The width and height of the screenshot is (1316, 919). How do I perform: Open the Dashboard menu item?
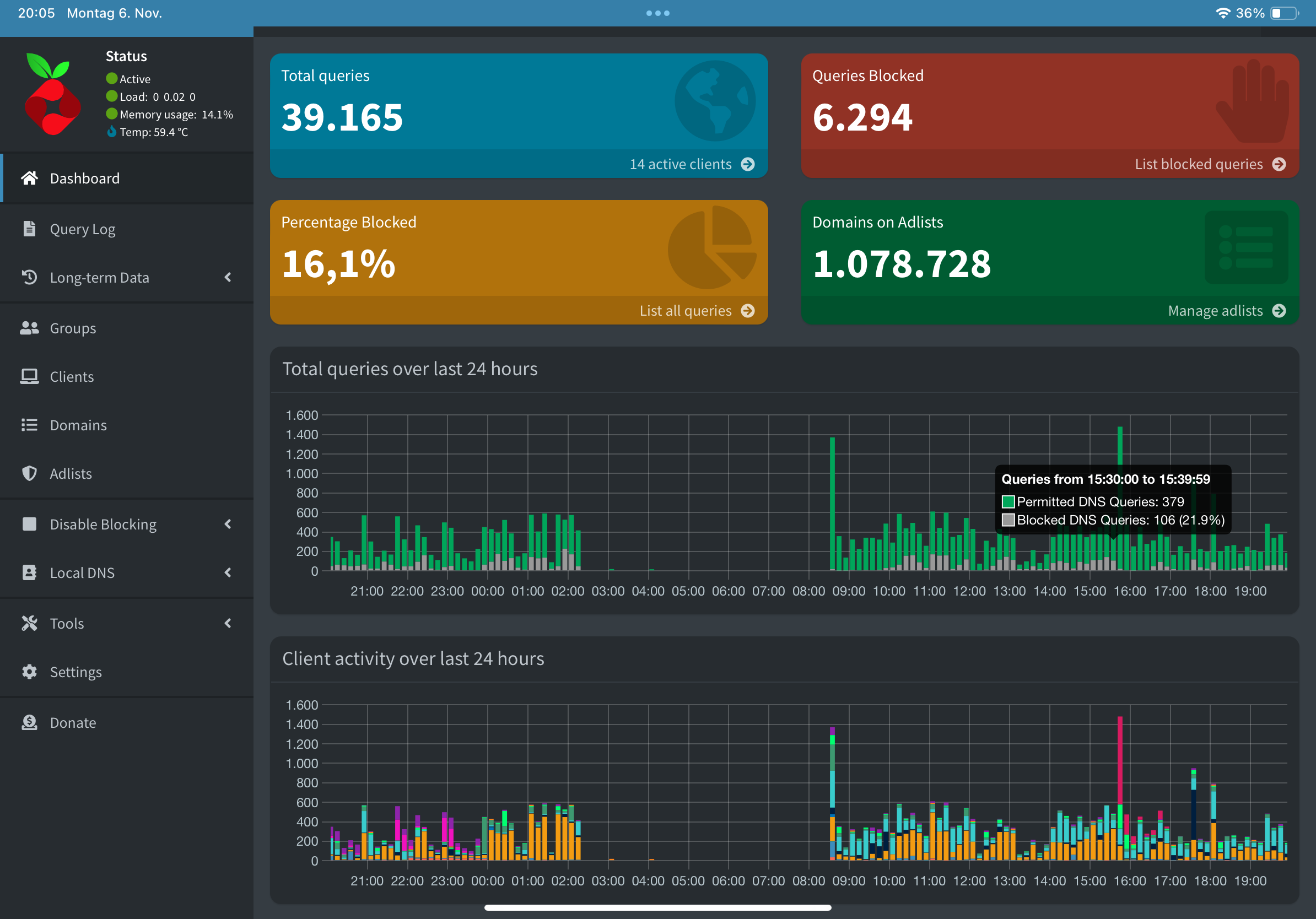85,178
